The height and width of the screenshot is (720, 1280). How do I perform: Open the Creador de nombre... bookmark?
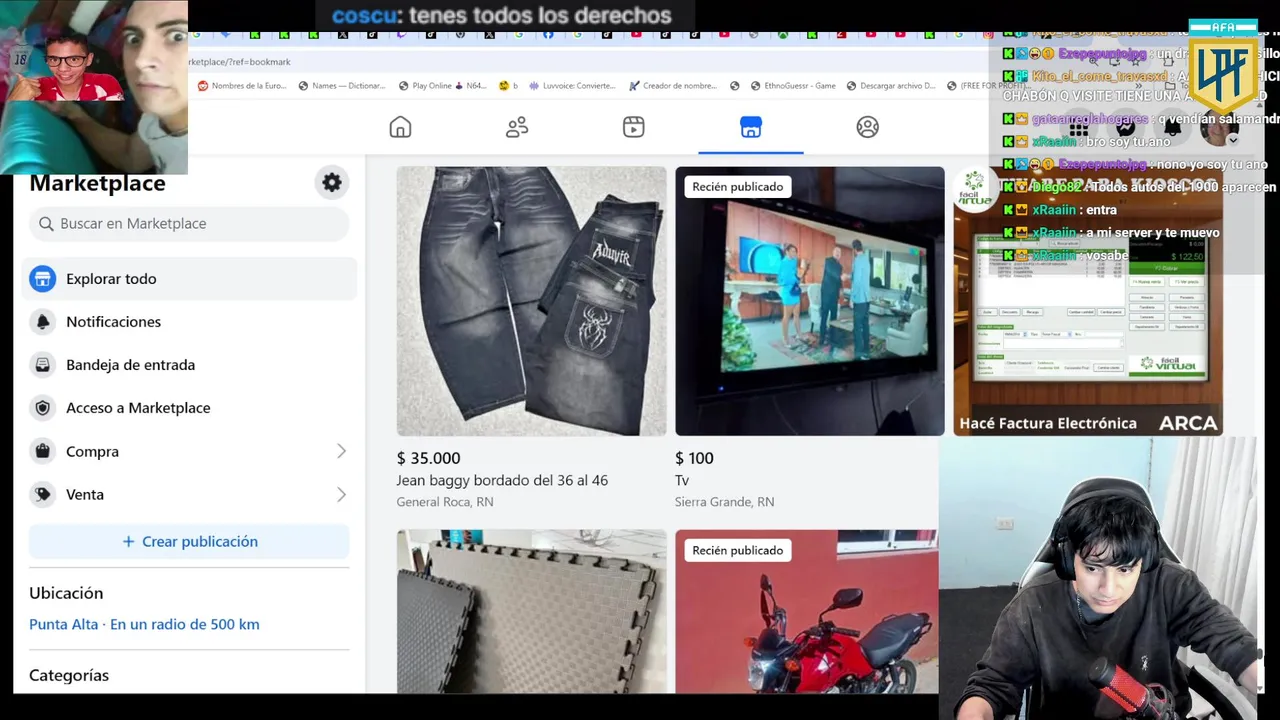coord(672,86)
